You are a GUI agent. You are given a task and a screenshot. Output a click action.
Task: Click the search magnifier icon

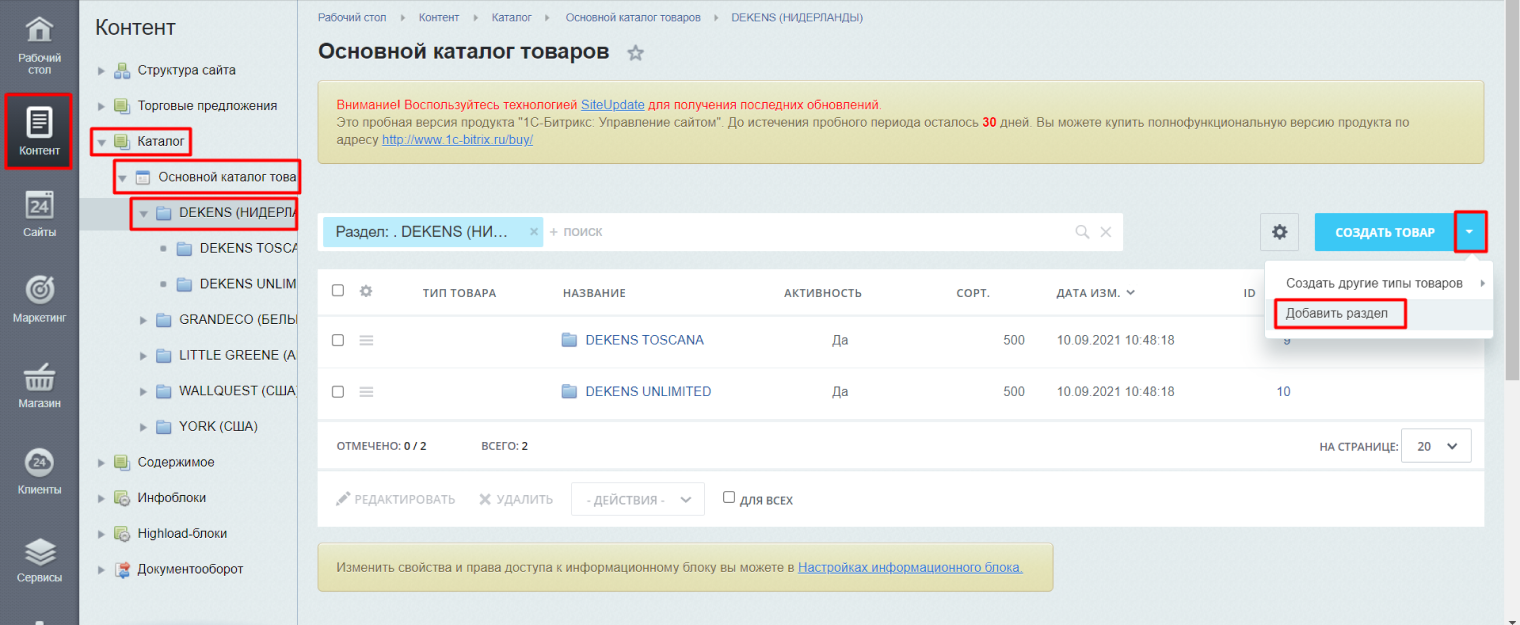[1082, 232]
